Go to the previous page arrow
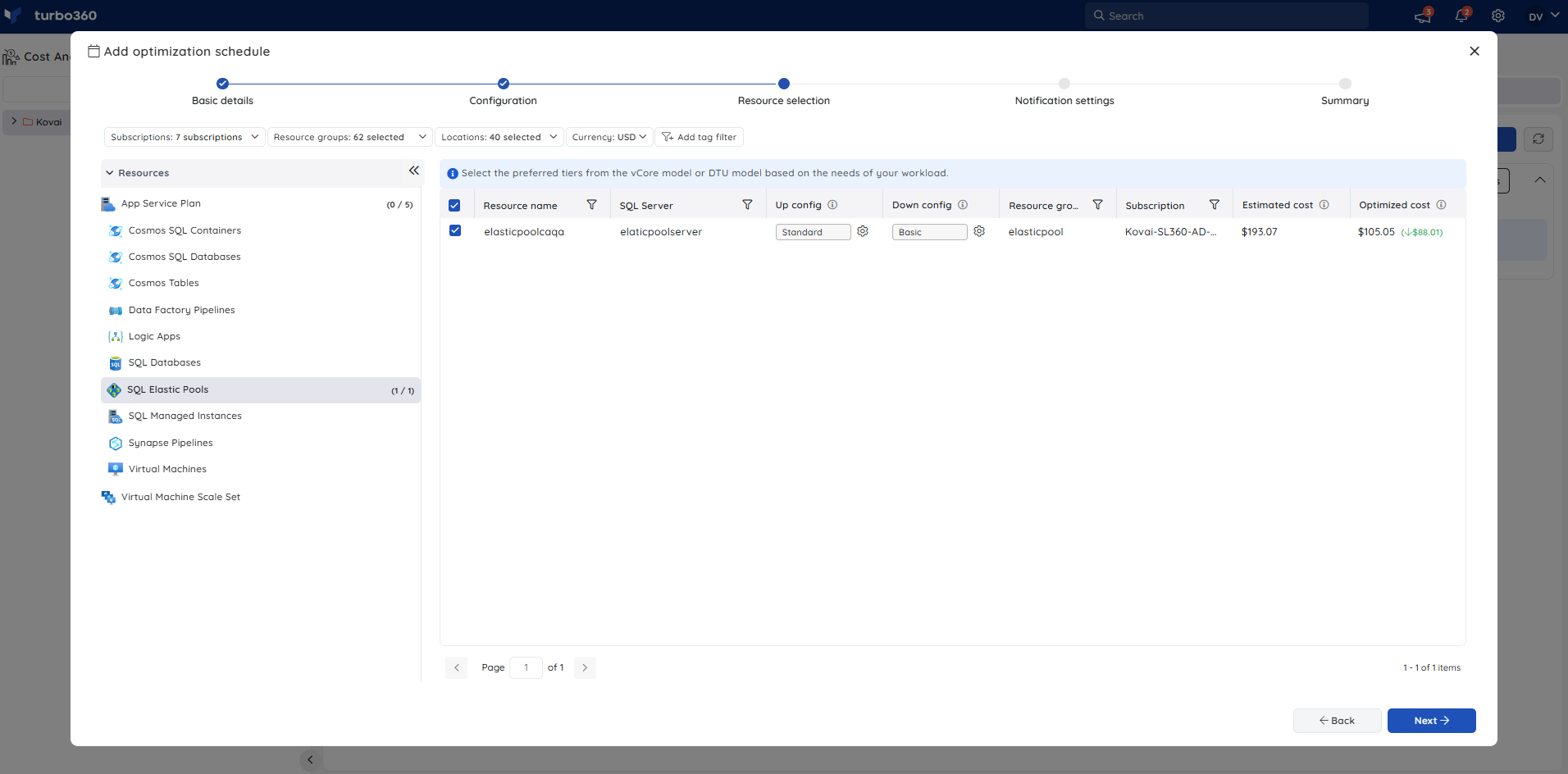This screenshot has height=774, width=1568. (457, 667)
